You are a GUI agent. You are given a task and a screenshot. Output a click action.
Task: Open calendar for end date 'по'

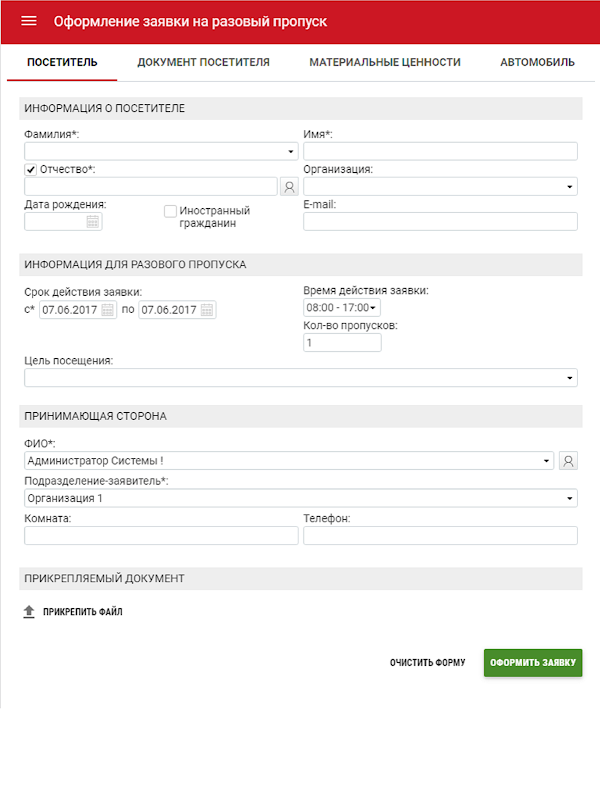click(207, 310)
